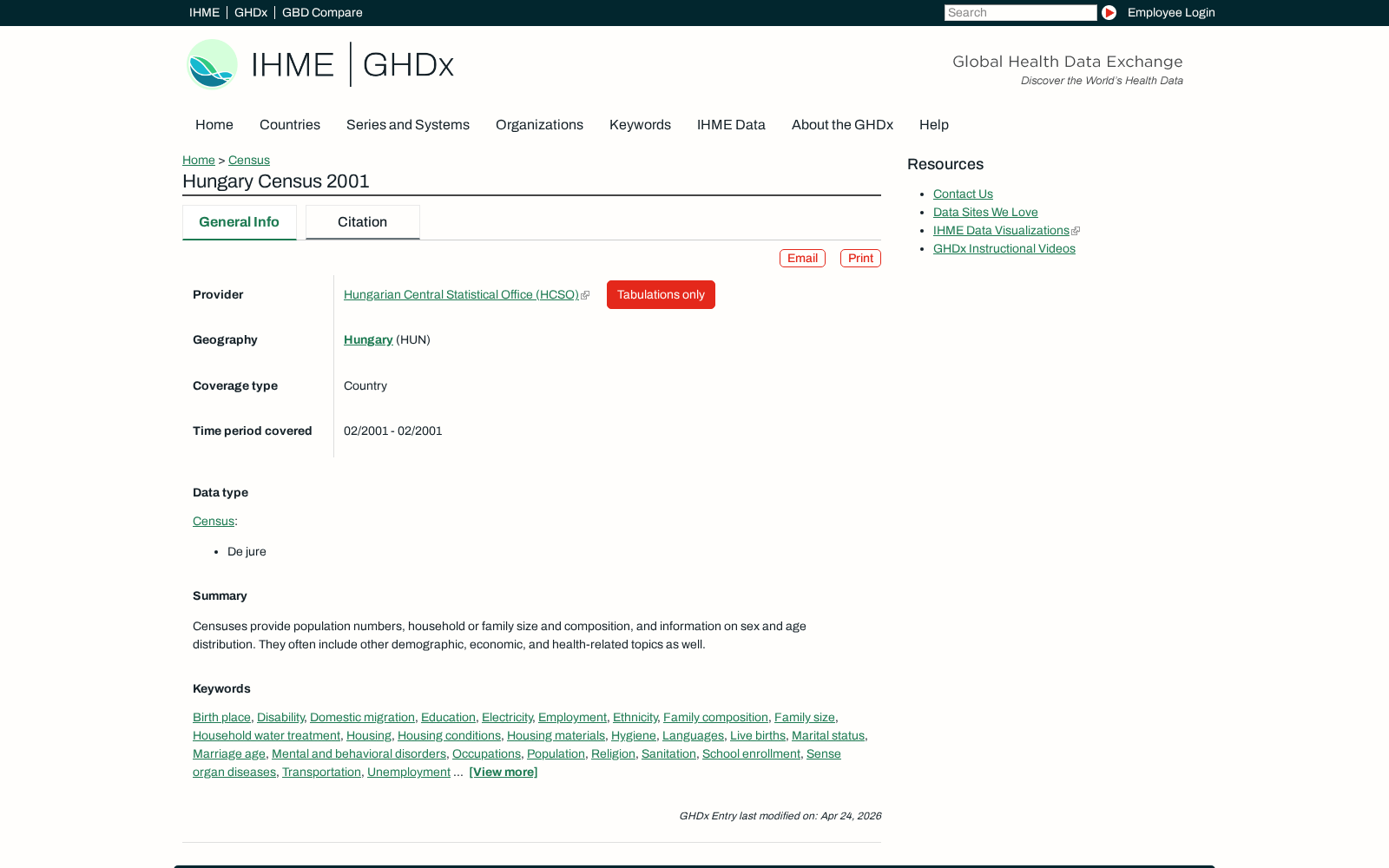The height and width of the screenshot is (868, 1389).
Task: Click the red search submit arrow icon
Action: [x=1109, y=12]
